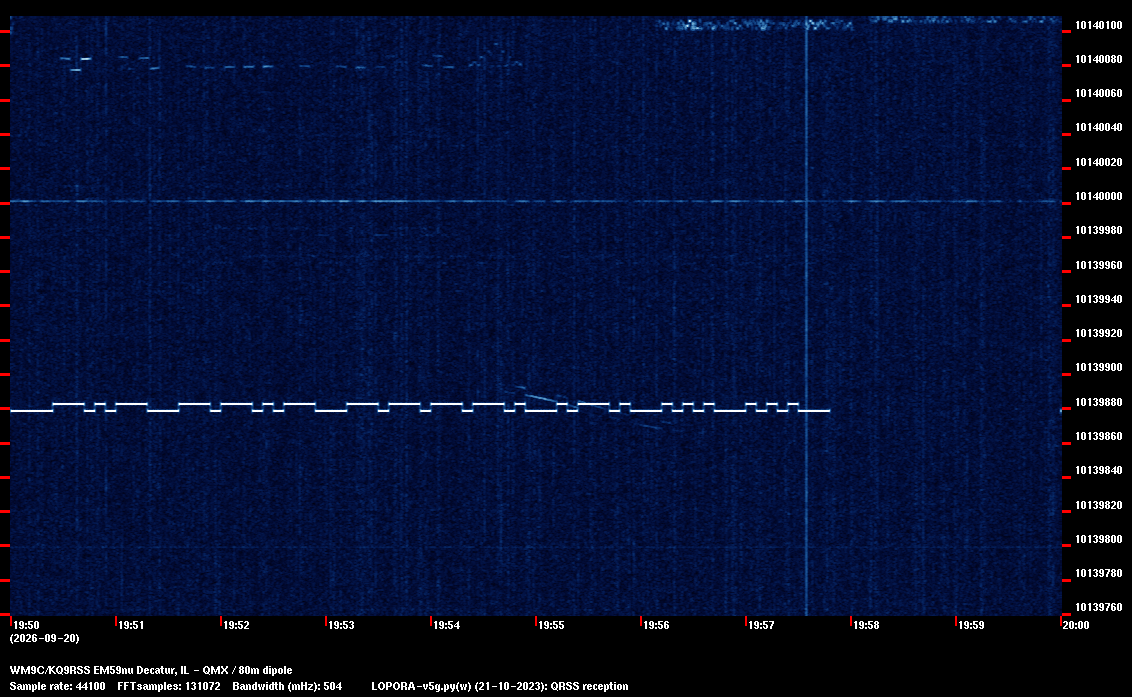Click the Sample rate: 44100 text

click(x=57, y=686)
